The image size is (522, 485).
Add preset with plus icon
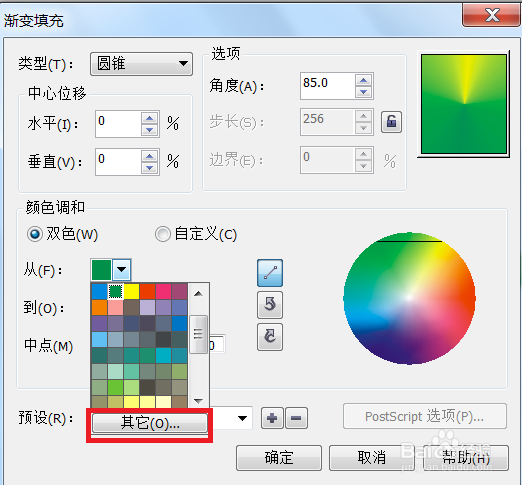(272, 418)
